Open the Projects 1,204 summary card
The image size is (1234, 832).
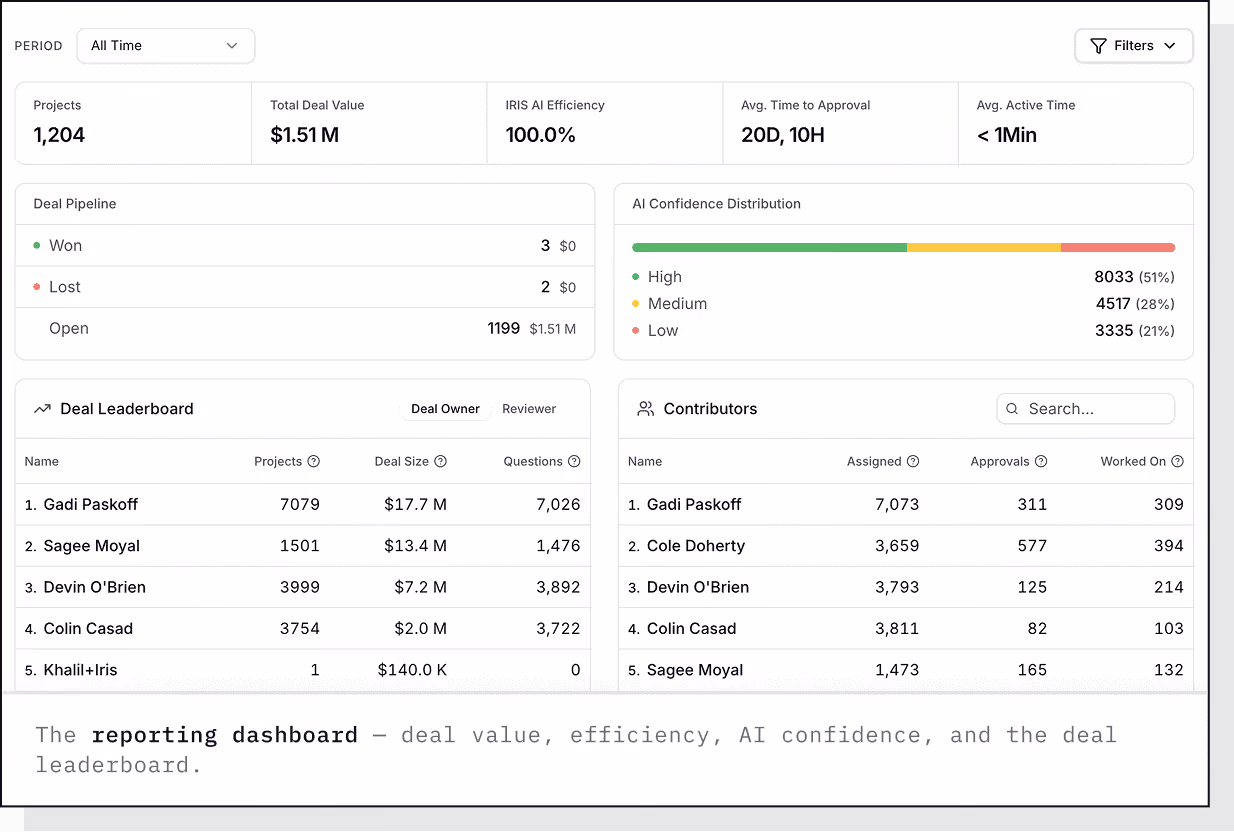(133, 123)
